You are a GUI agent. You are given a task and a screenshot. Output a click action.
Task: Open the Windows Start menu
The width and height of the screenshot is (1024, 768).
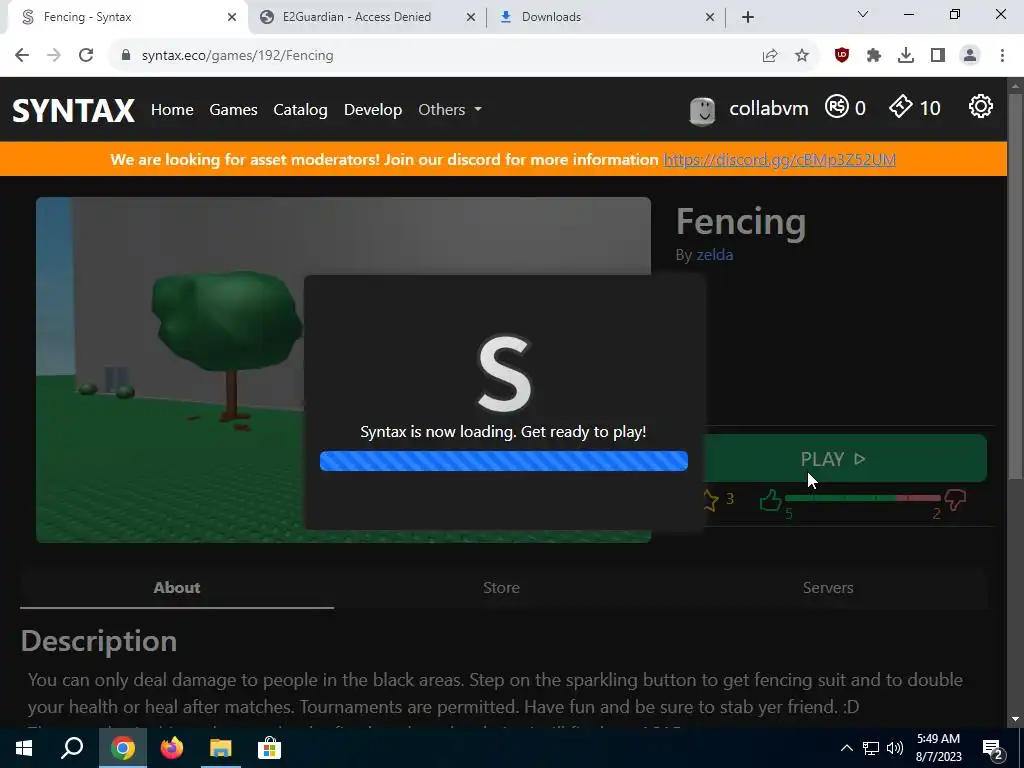tap(24, 748)
